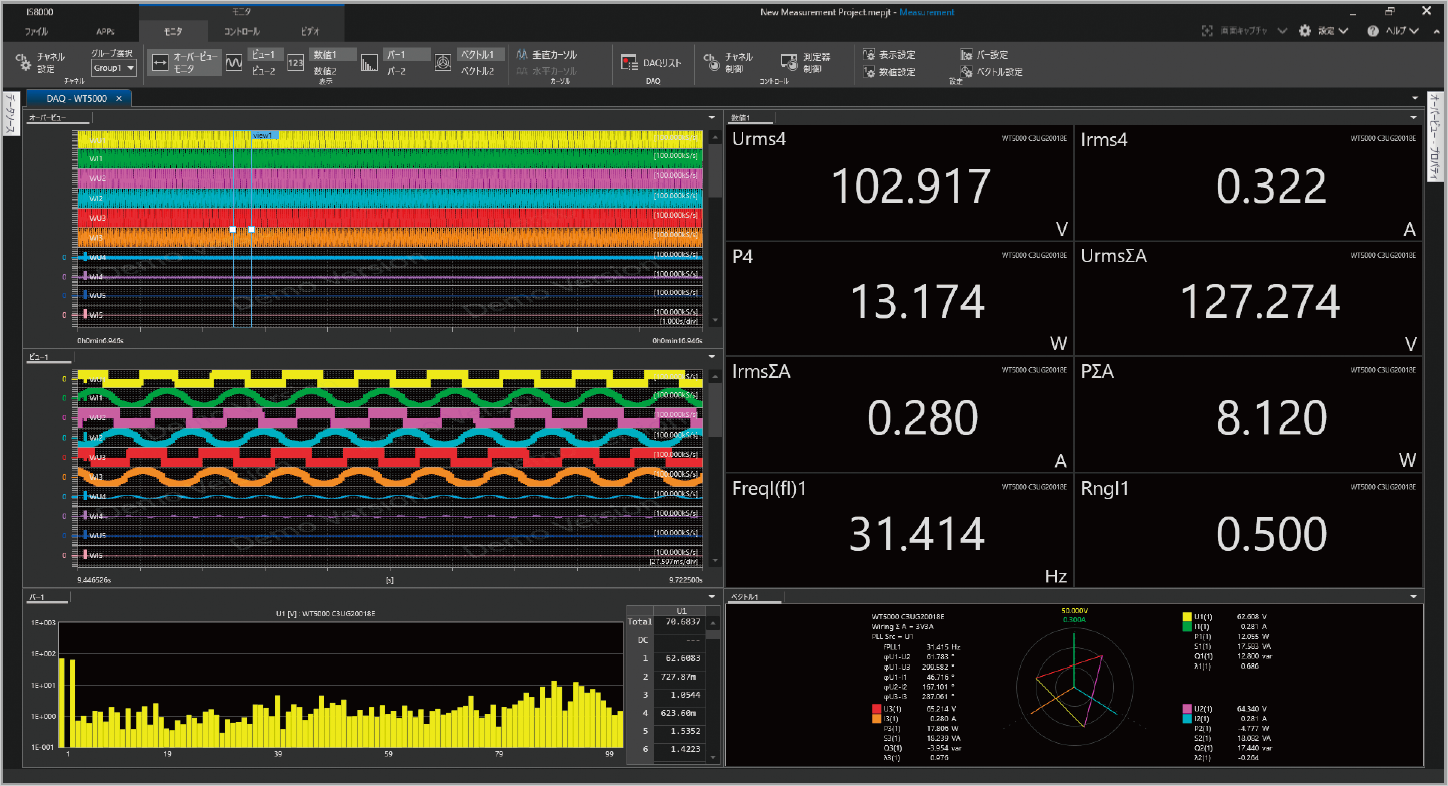Viewport: 1448px width, 786px height.
Task: Open 数値設定 numeric settings
Action: 889,72
